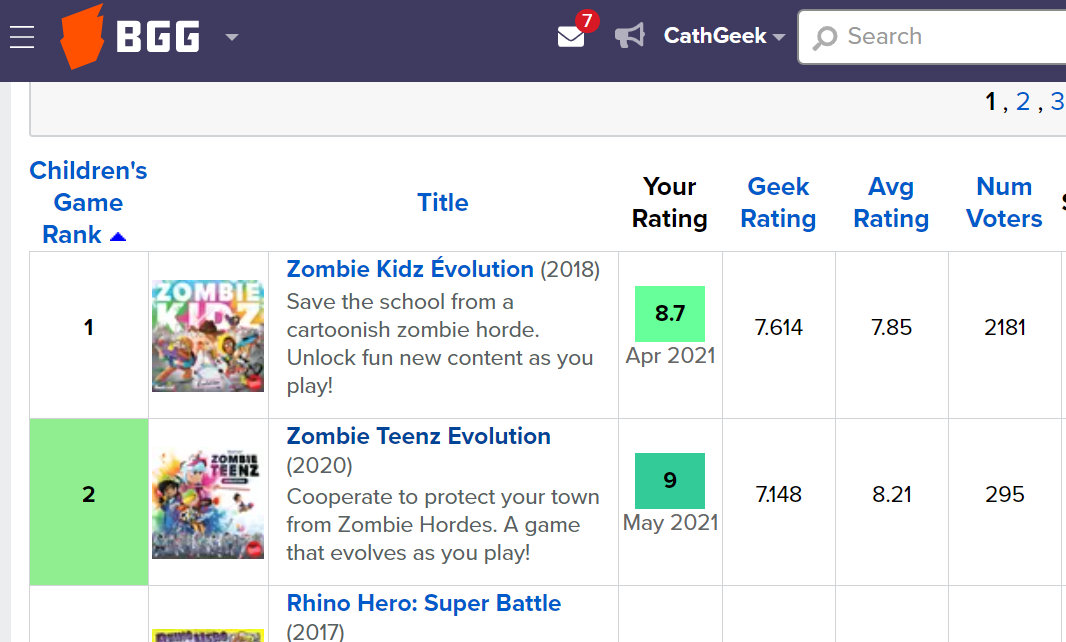The height and width of the screenshot is (642, 1066).
Task: Sort the list by Title column
Action: pyautogui.click(x=442, y=202)
